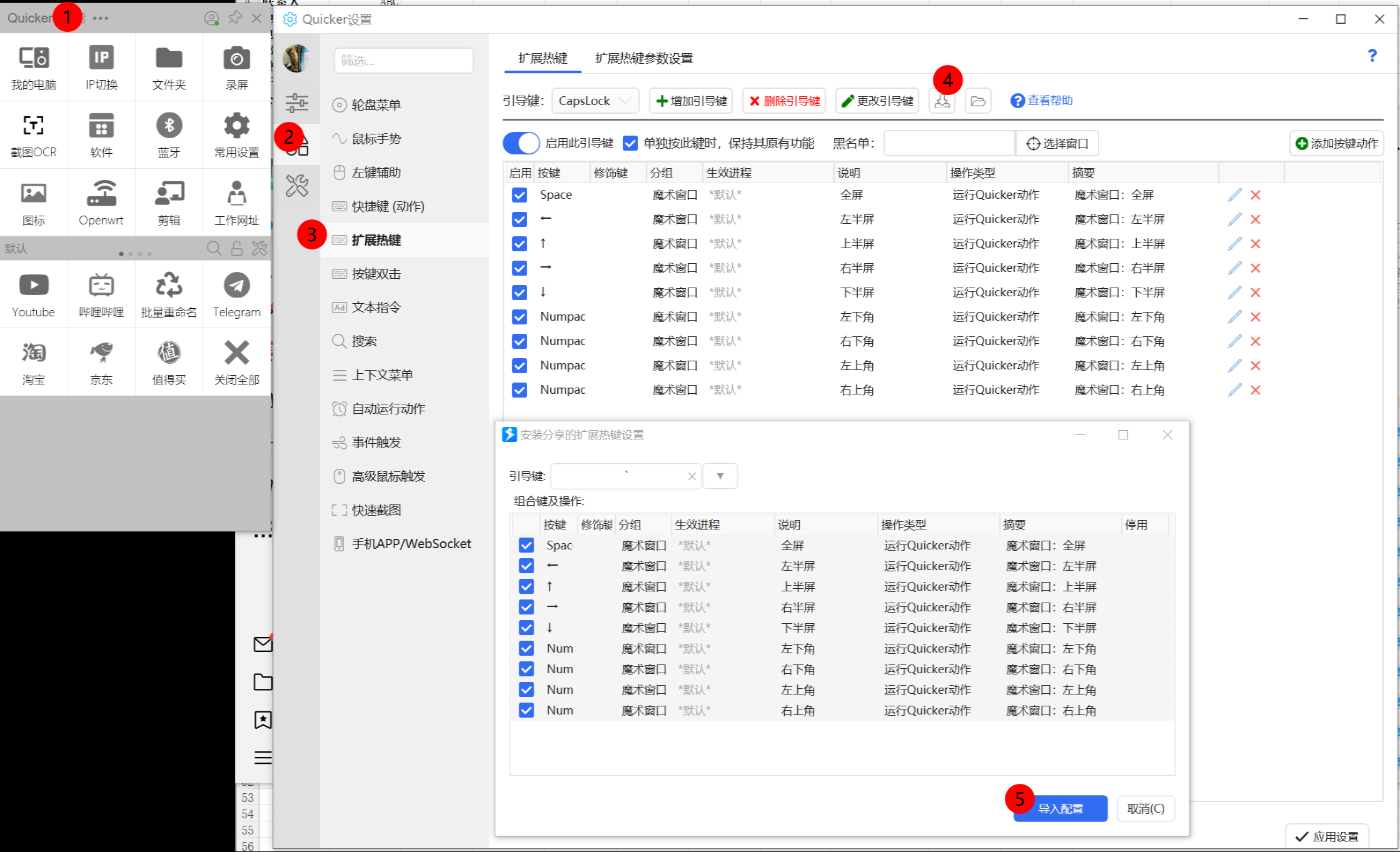
Task: Open the tools wrench sidebar icon in settings
Action: (297, 186)
